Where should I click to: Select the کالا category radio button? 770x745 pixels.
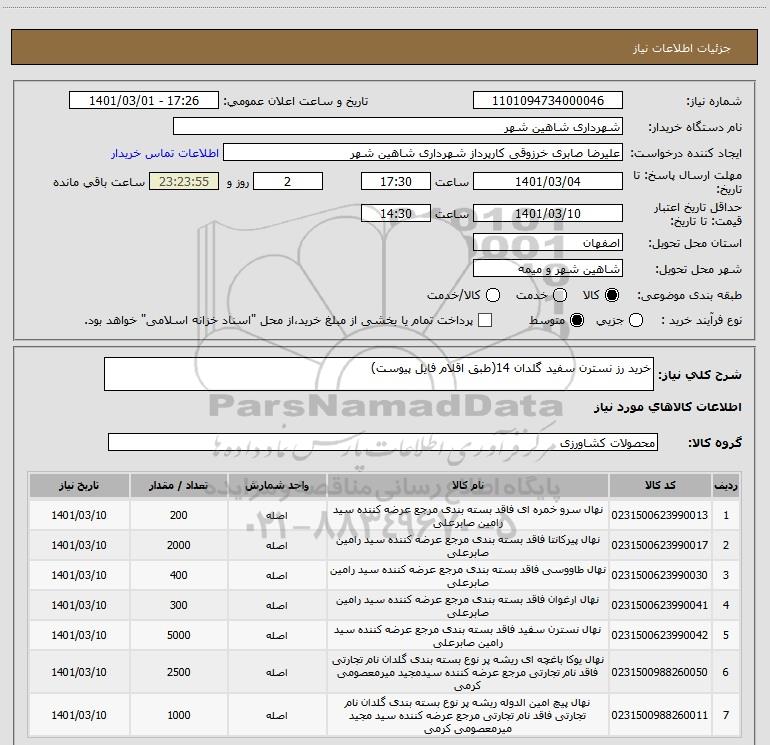point(612,295)
